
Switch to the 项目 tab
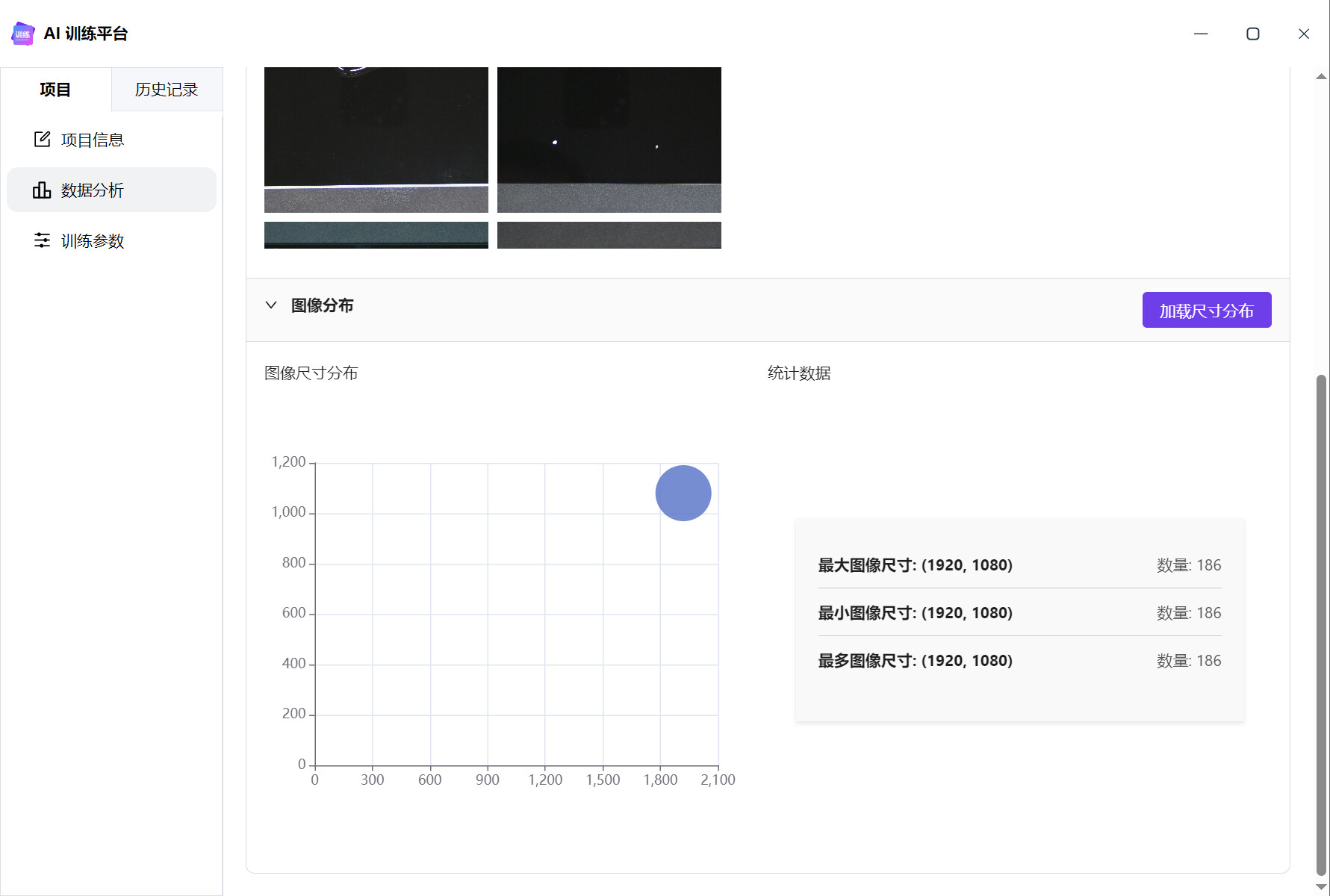tap(55, 90)
